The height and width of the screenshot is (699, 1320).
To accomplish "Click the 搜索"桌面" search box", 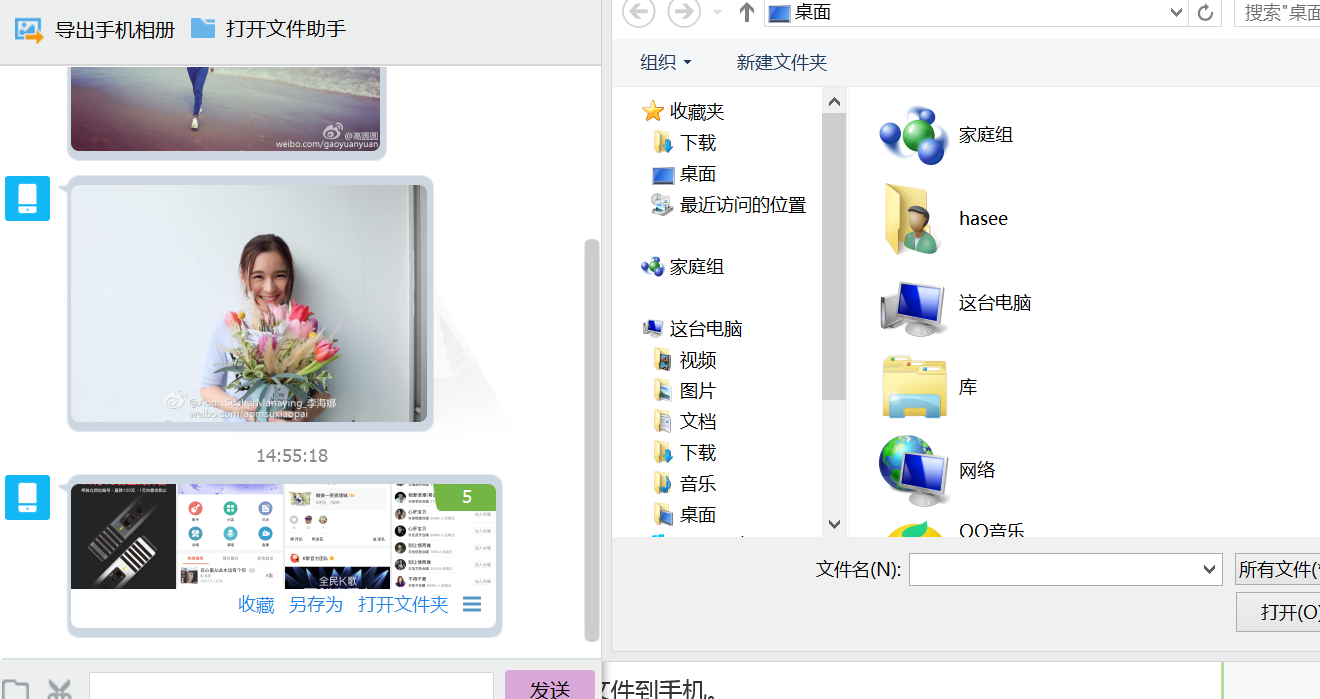I will click(x=1278, y=13).
